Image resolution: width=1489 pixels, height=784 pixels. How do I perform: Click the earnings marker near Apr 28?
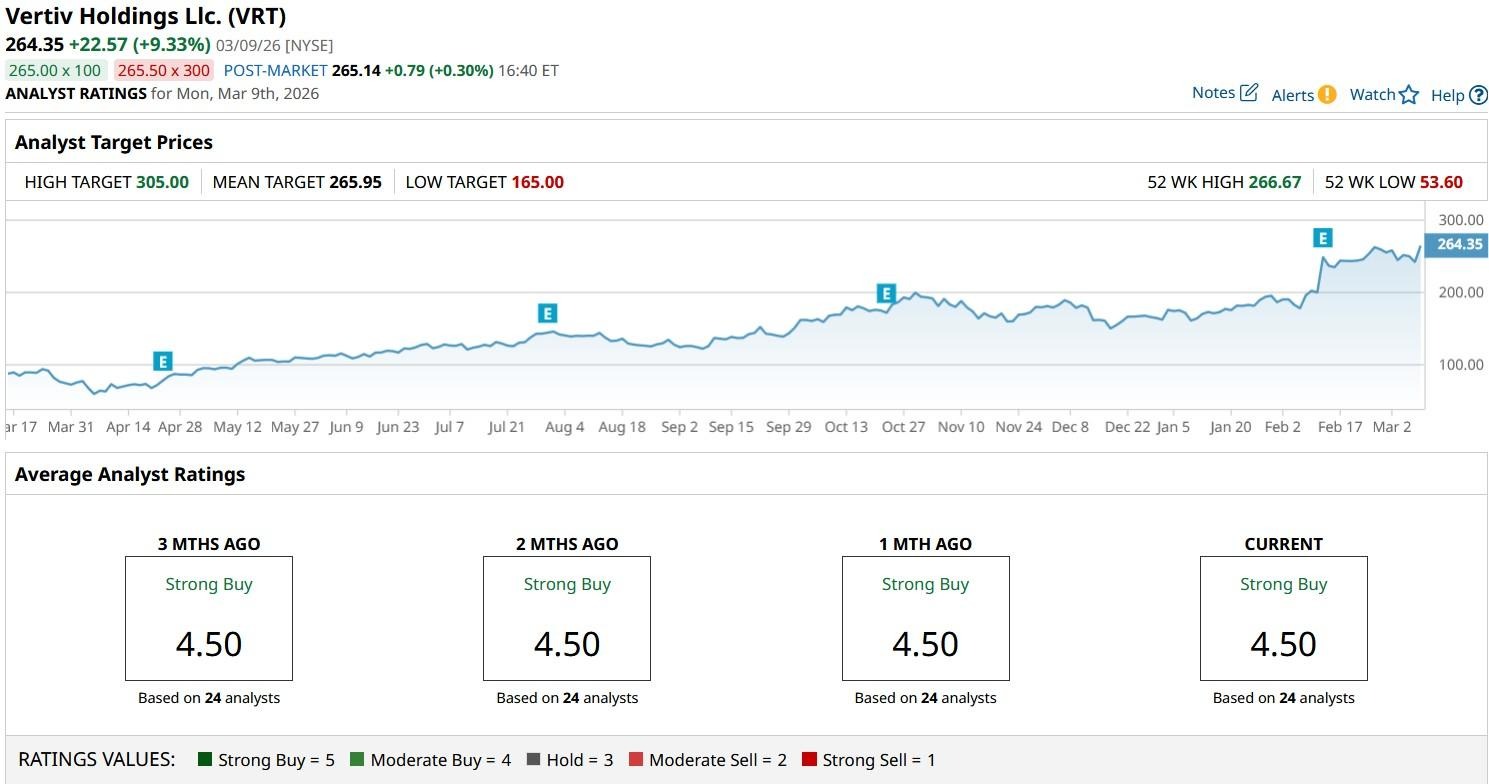coord(163,361)
